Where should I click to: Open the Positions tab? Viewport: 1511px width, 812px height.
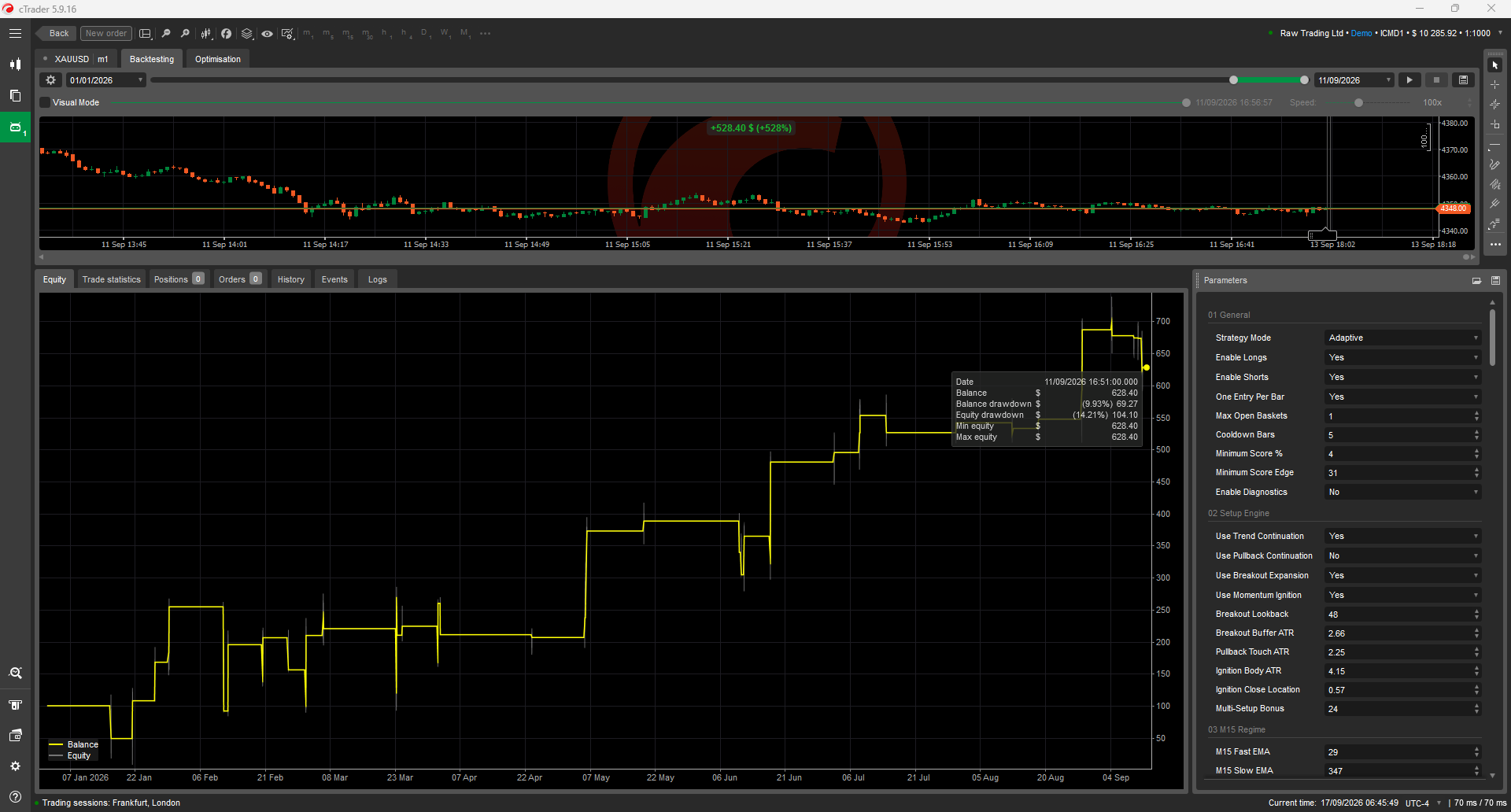tap(179, 279)
